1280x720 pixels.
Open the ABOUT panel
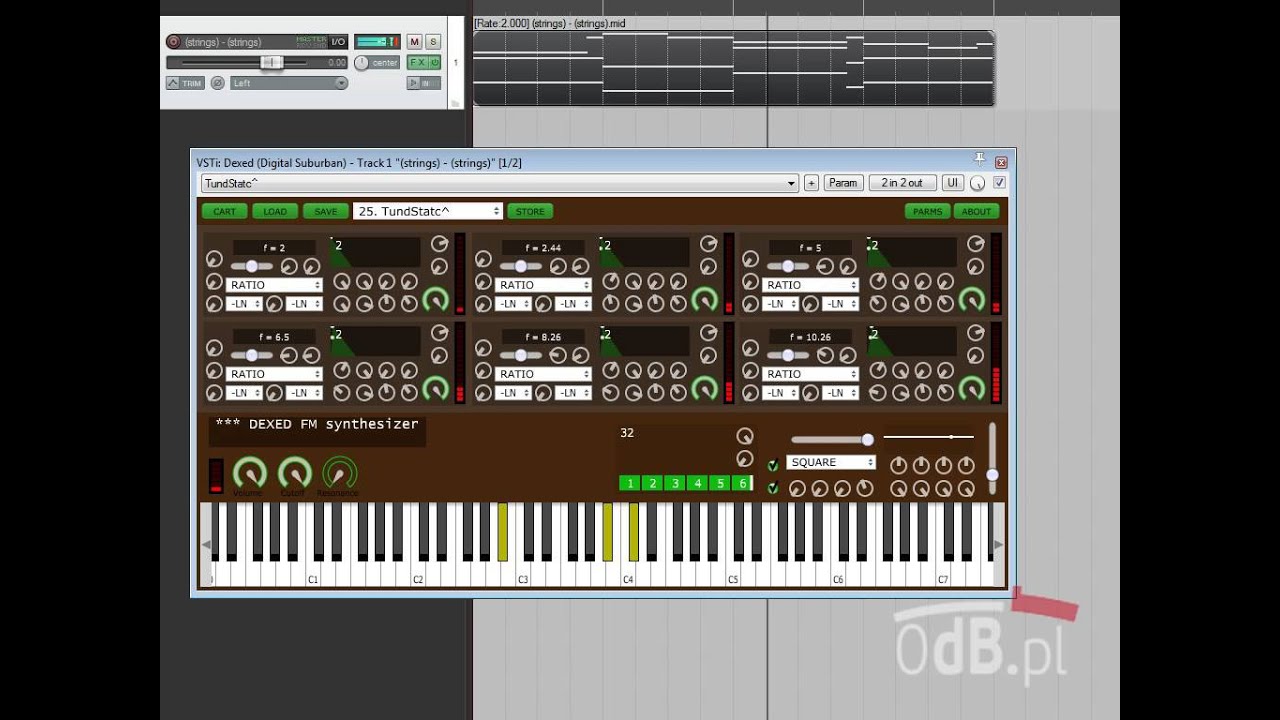coord(977,211)
